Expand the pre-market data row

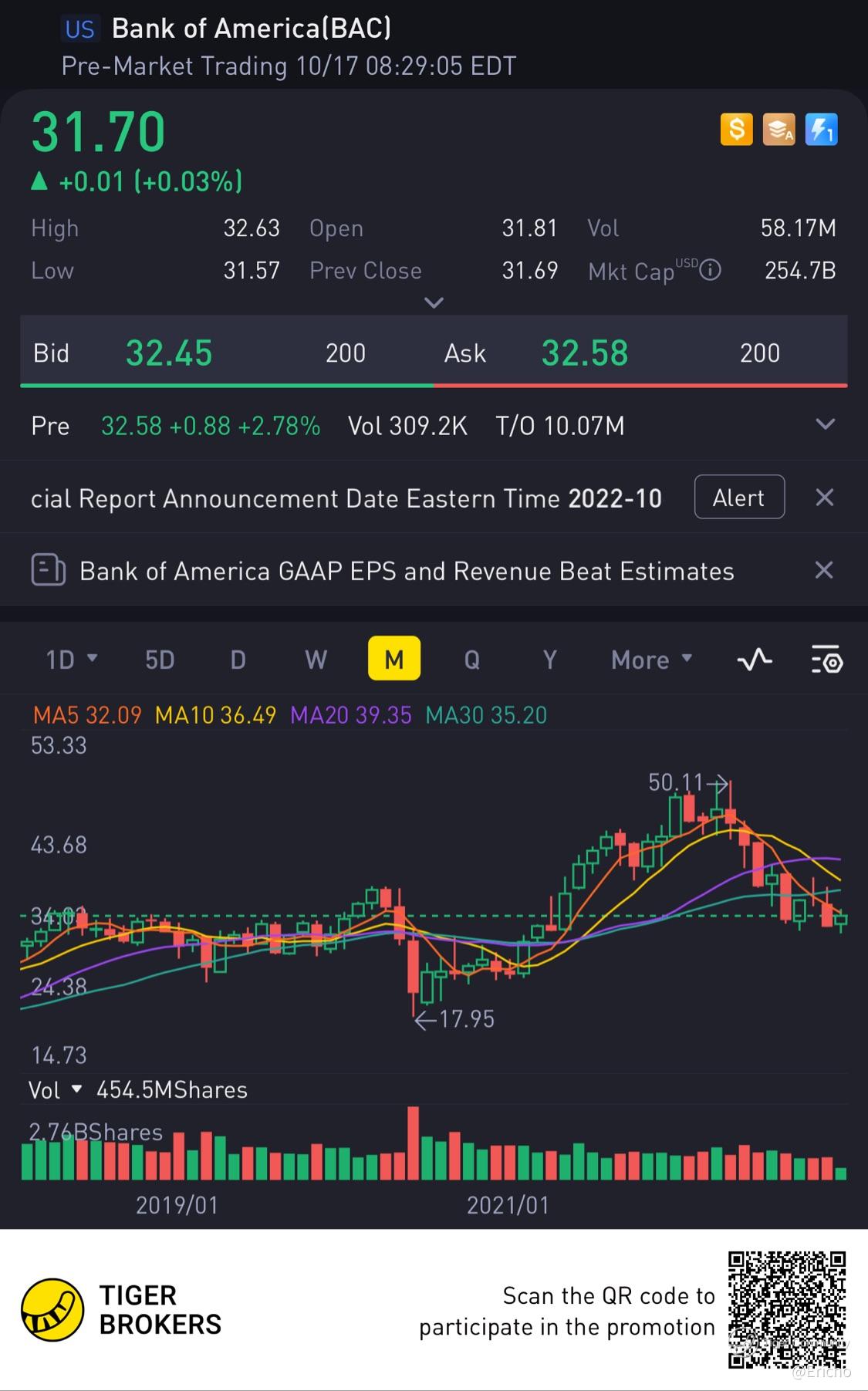(825, 425)
